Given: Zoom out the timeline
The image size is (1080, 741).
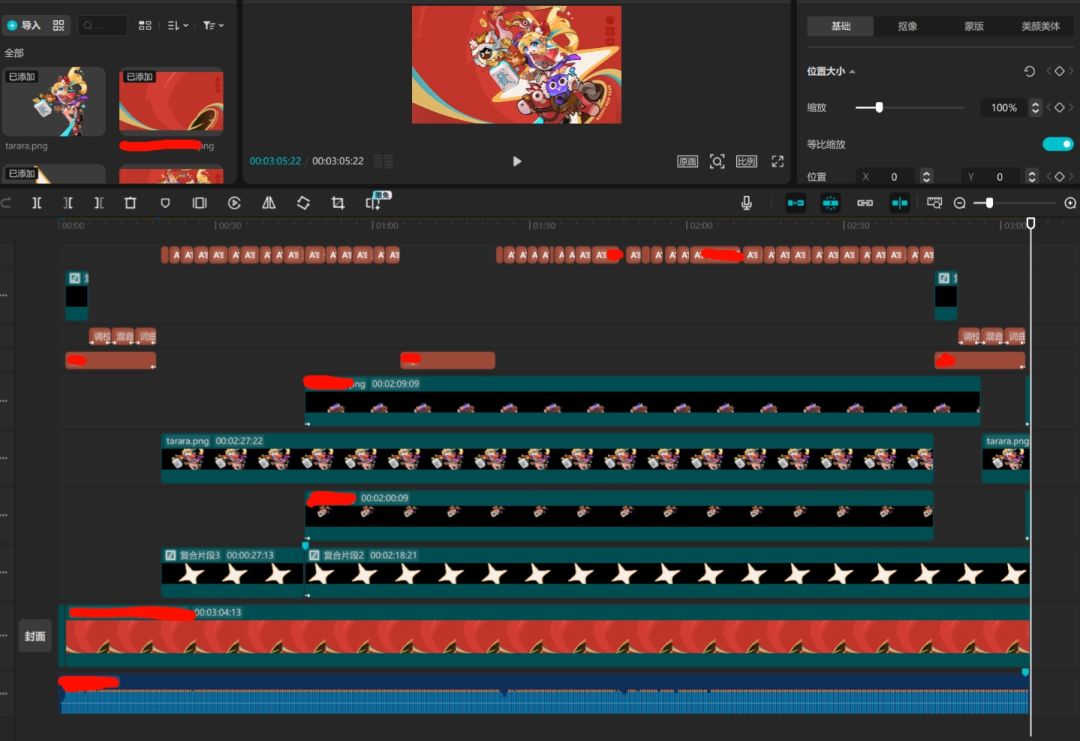Looking at the screenshot, I should pyautogui.click(x=959, y=203).
